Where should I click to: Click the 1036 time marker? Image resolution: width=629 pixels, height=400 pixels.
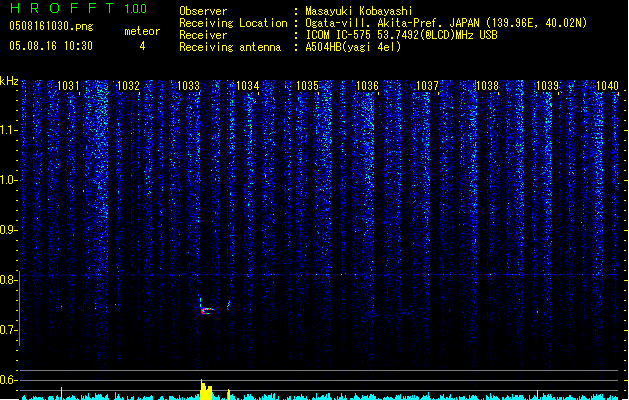point(367,86)
